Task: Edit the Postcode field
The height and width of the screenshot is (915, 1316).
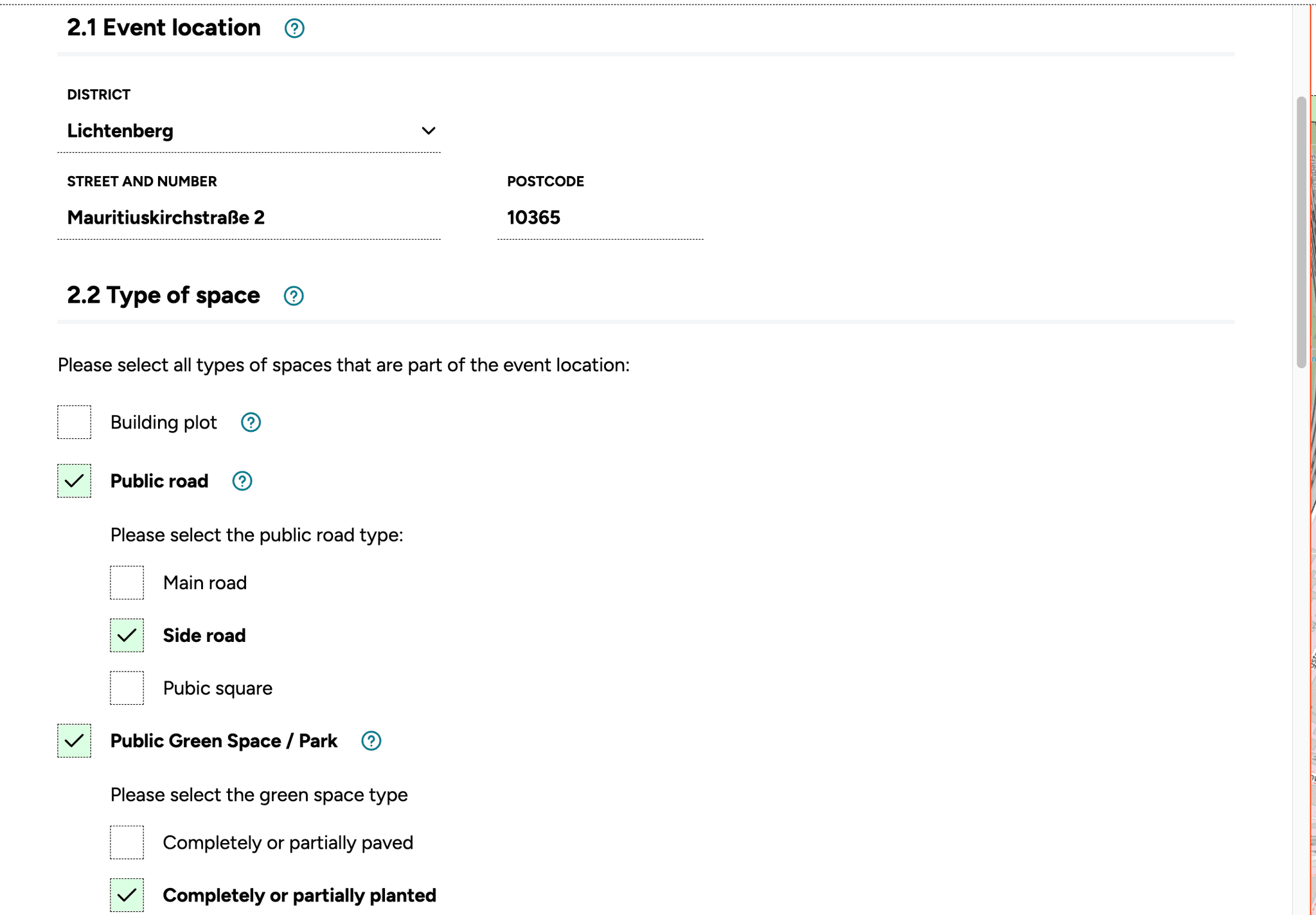Action: point(598,218)
